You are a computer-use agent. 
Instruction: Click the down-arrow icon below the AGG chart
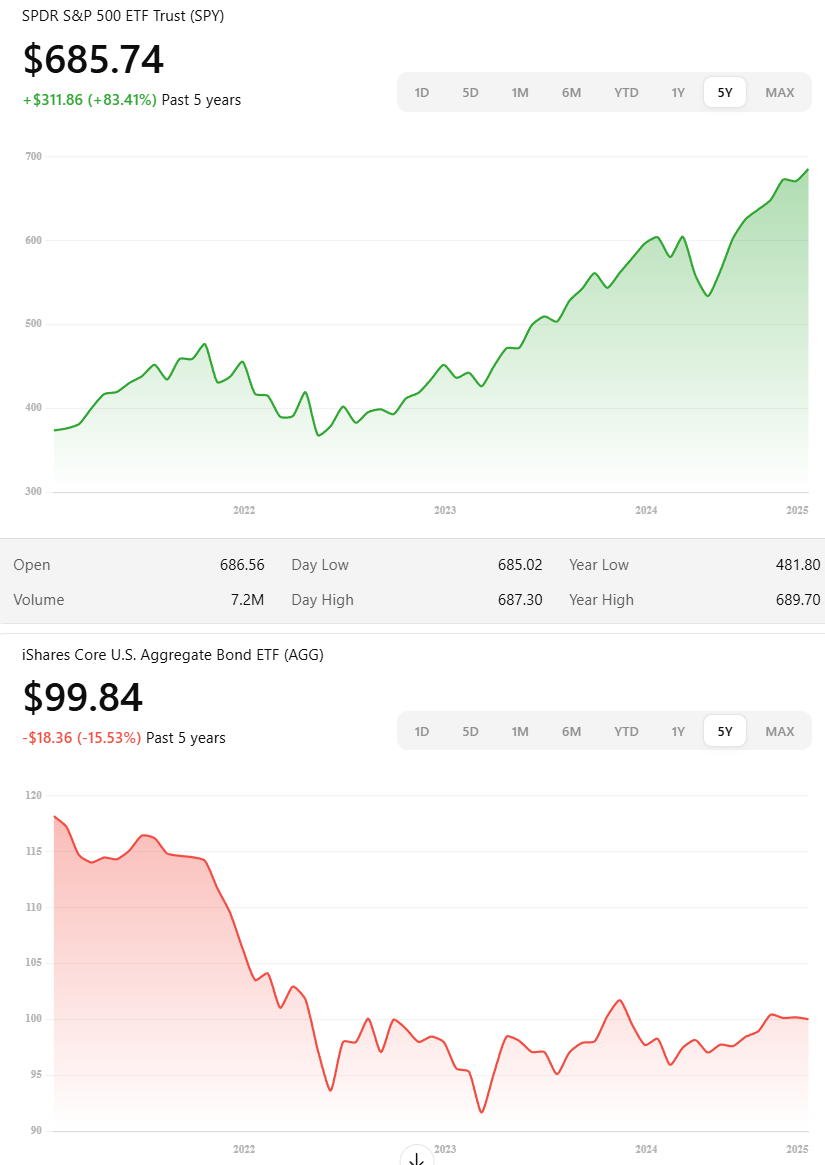pyautogui.click(x=416, y=1158)
